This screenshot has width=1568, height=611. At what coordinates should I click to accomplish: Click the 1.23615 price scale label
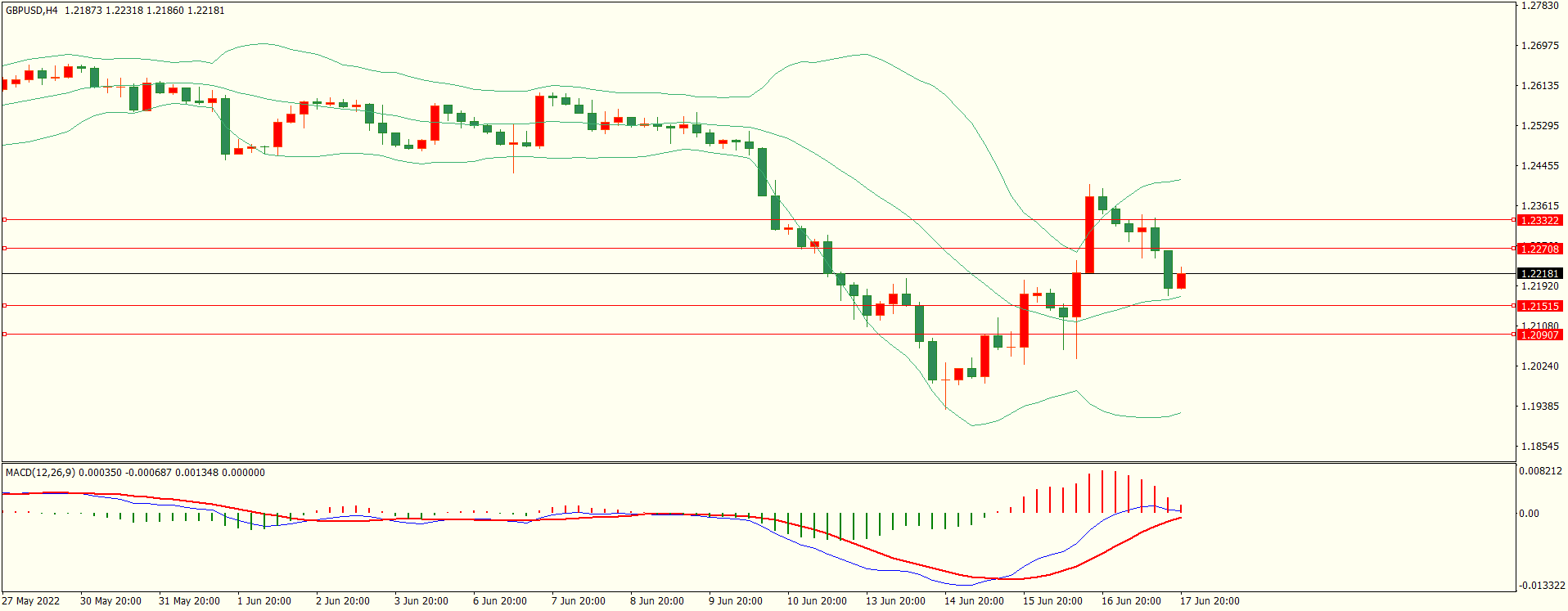[x=1539, y=206]
